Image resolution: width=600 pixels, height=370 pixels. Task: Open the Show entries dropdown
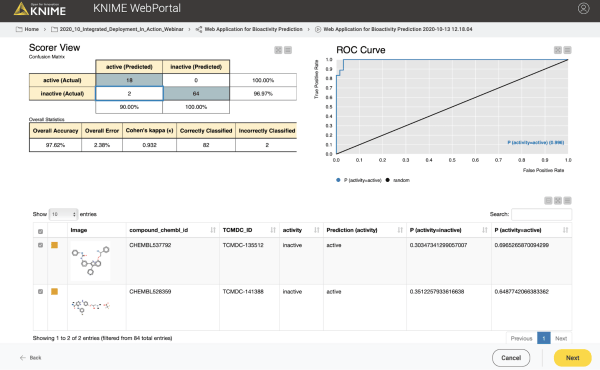63,214
